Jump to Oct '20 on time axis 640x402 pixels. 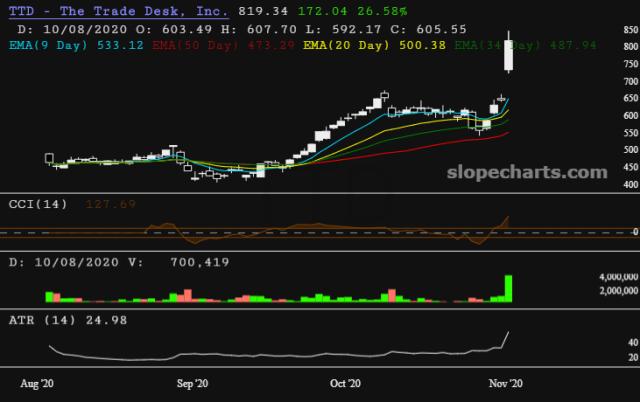[x=344, y=383]
